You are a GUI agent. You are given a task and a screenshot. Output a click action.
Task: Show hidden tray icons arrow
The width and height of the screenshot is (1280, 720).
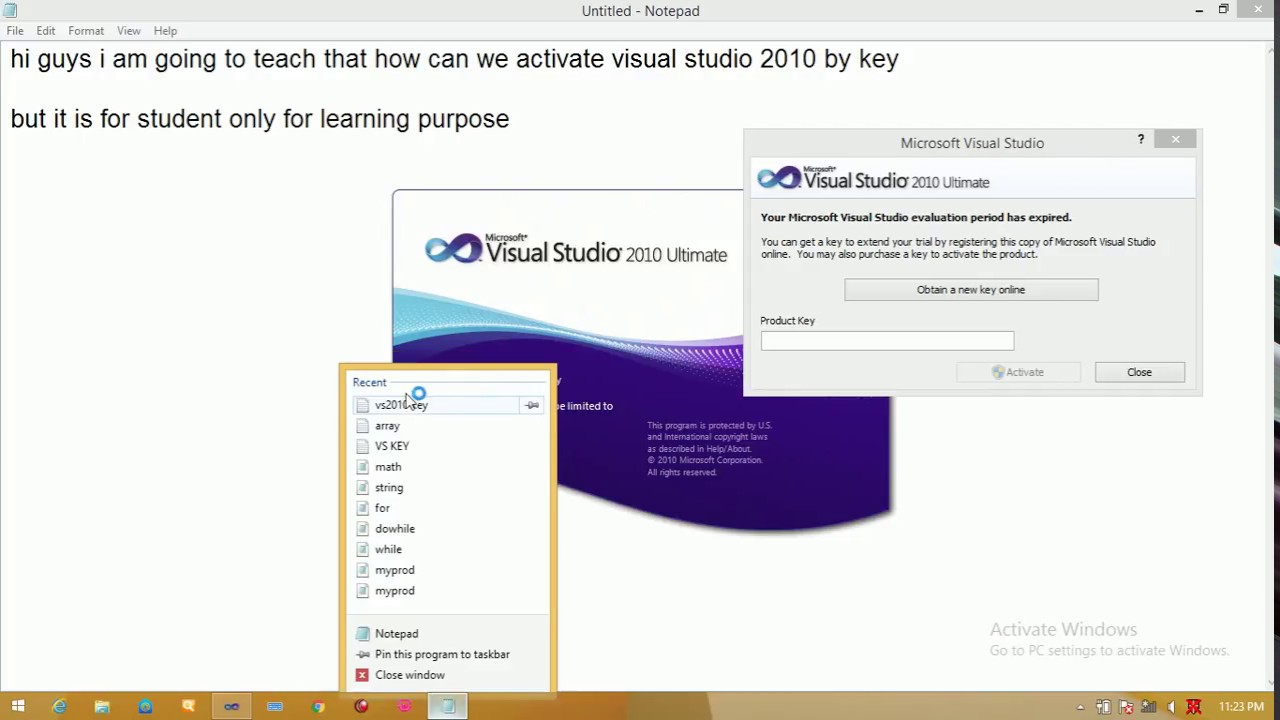pyautogui.click(x=1080, y=707)
